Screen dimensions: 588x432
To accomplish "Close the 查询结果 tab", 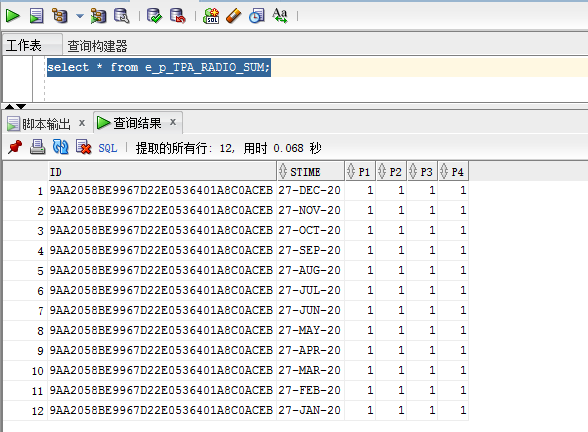I will tap(173, 122).
